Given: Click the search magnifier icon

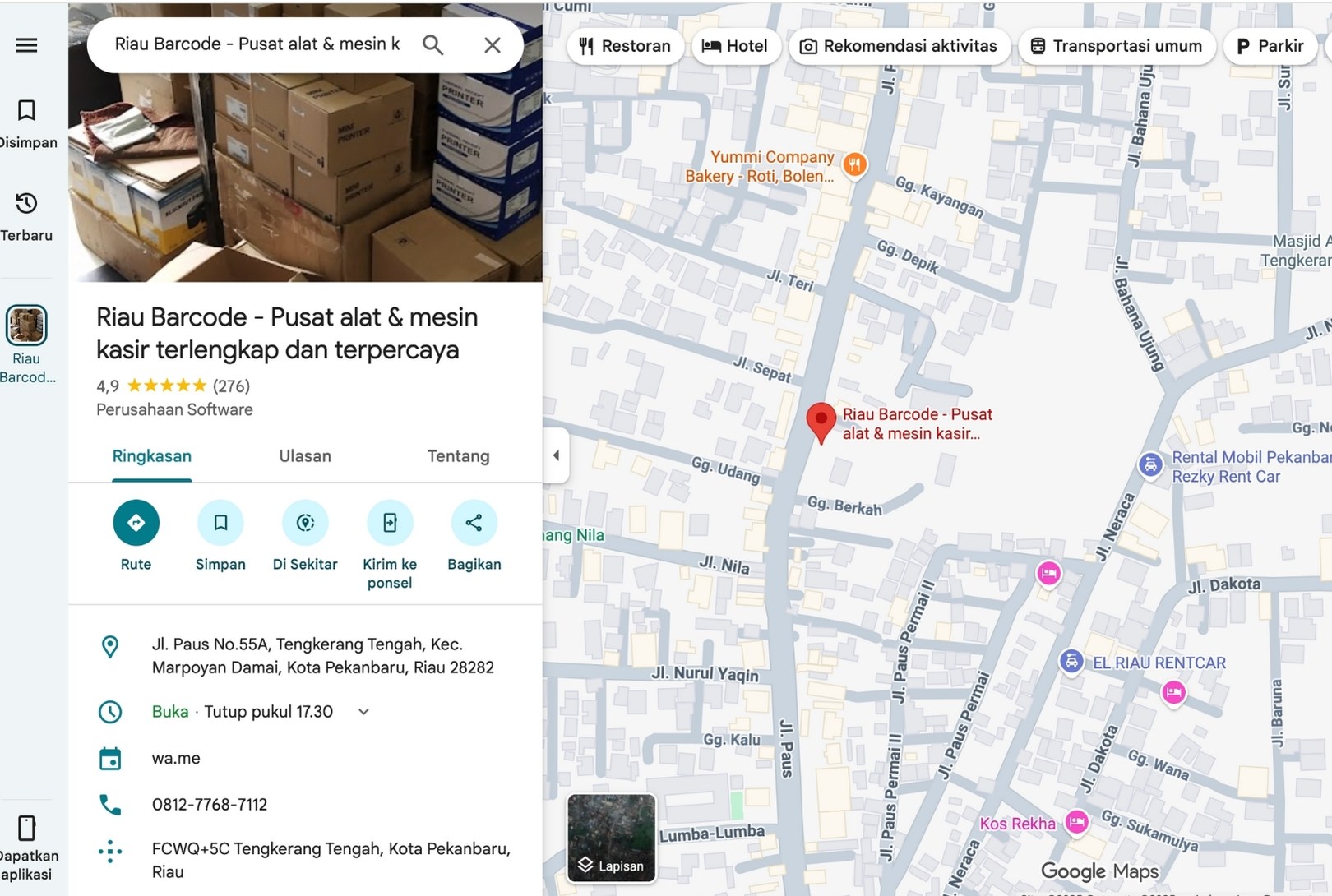Looking at the screenshot, I should point(432,45).
